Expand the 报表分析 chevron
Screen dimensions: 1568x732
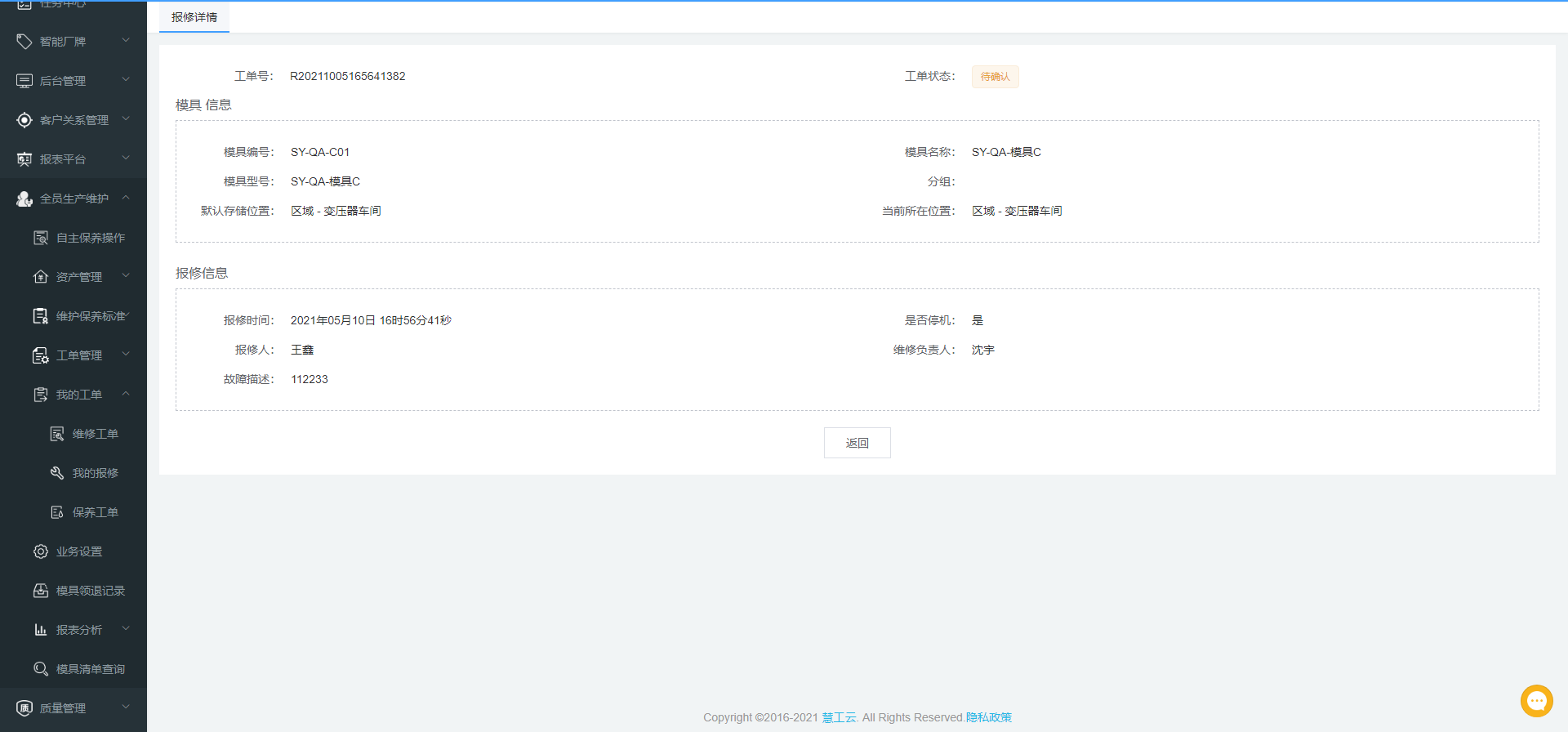coord(126,629)
